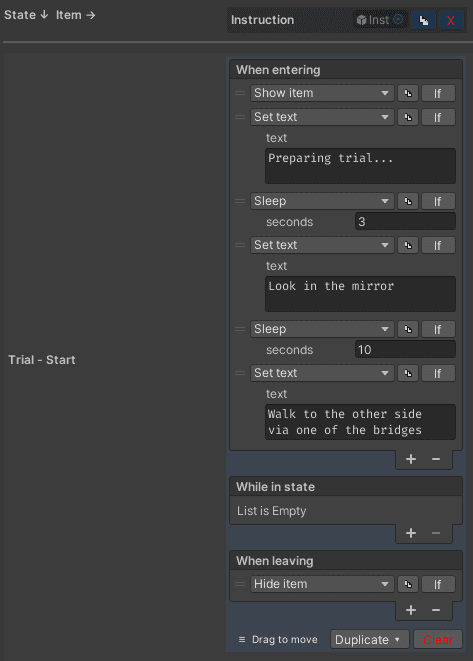Click the object picker circle beside Inst
This screenshot has width=473, height=661.
398,20
